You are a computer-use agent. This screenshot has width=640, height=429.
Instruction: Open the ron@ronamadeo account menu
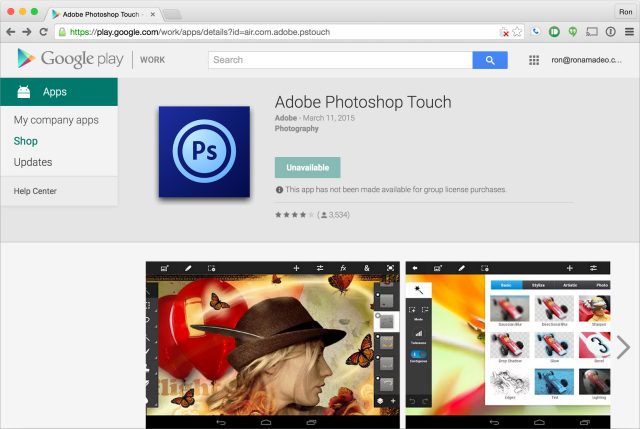(586, 60)
